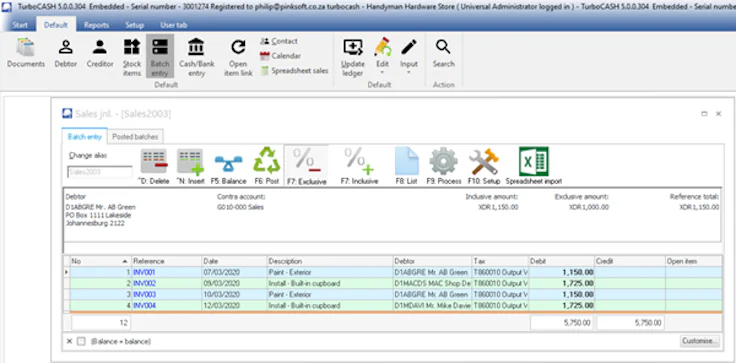Viewport: 736px width, 363px height.
Task: Click the F10 Setup tools icon
Action: pyautogui.click(x=483, y=162)
